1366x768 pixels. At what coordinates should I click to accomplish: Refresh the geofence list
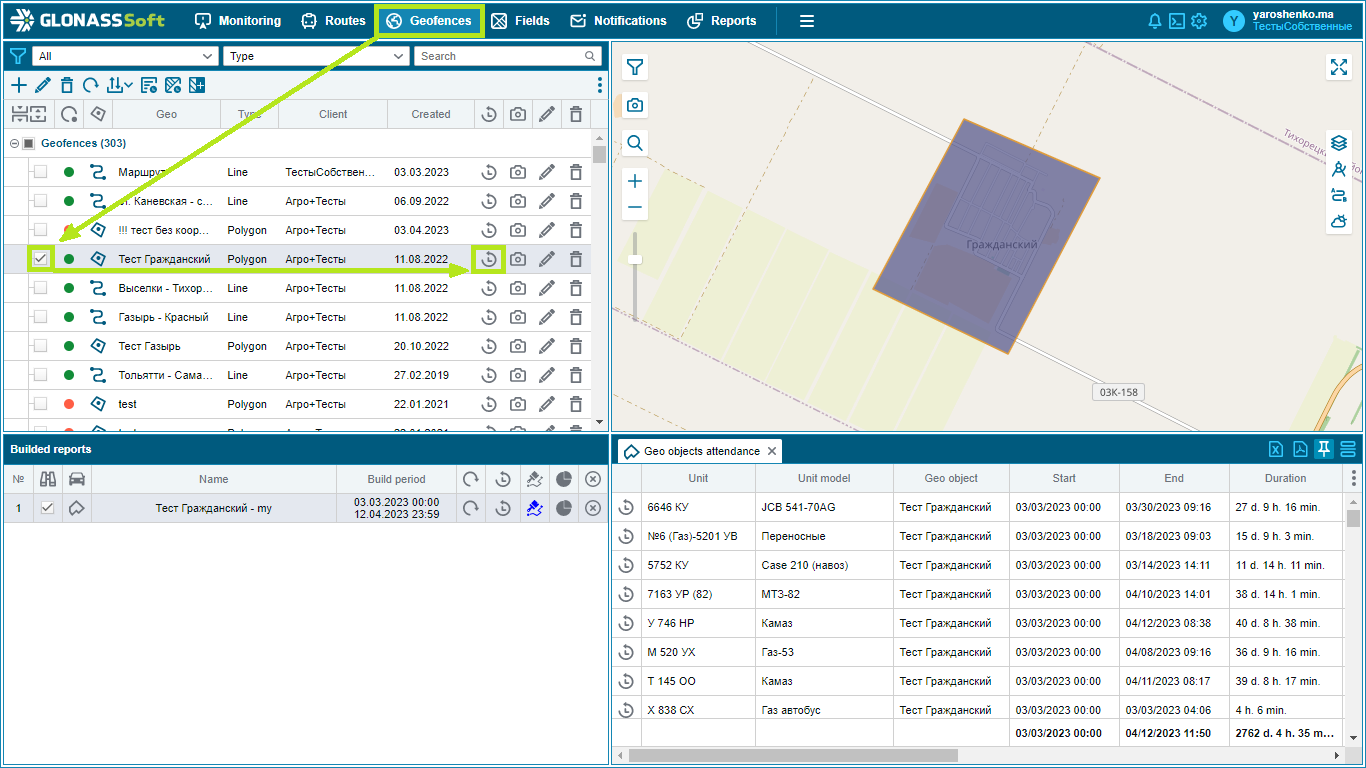point(91,85)
